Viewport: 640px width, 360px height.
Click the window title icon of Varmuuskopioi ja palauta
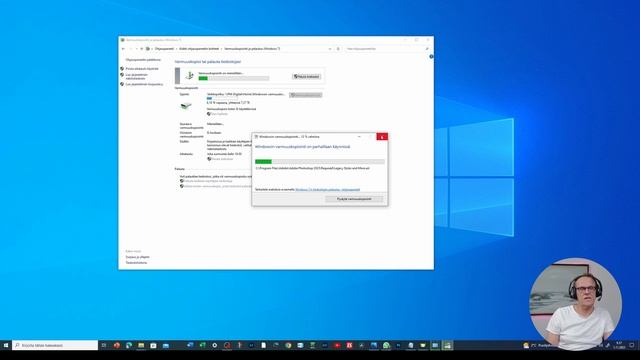pos(122,40)
